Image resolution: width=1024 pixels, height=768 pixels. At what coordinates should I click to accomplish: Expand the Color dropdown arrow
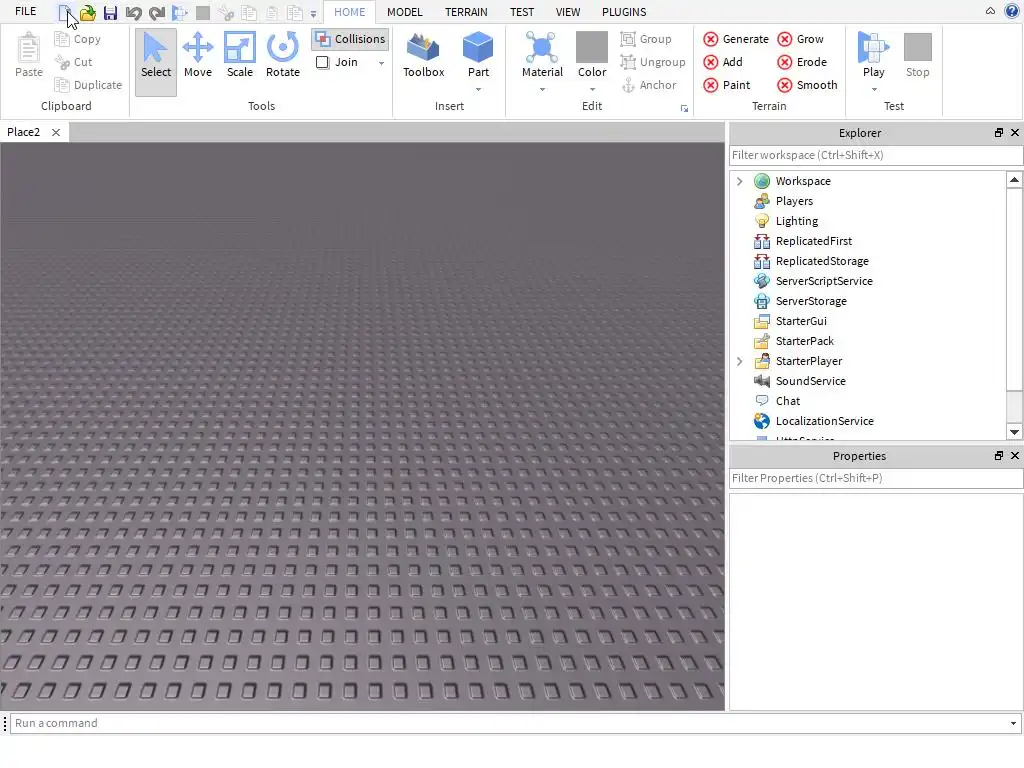[x=592, y=89]
